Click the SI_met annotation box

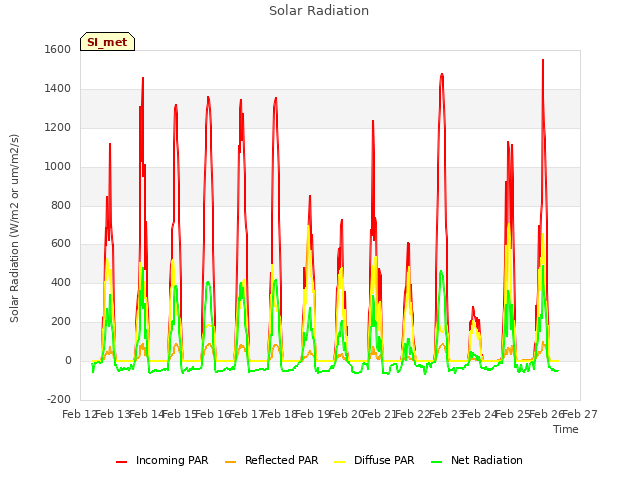(107, 42)
